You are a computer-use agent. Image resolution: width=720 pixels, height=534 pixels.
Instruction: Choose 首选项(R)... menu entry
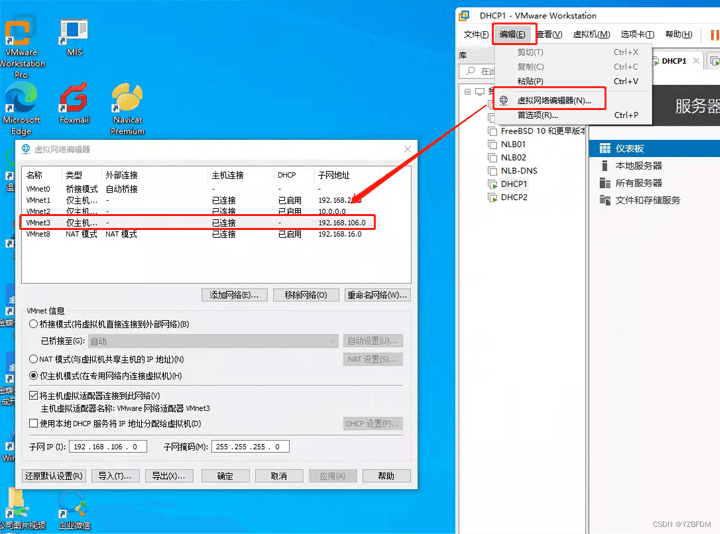point(573,115)
